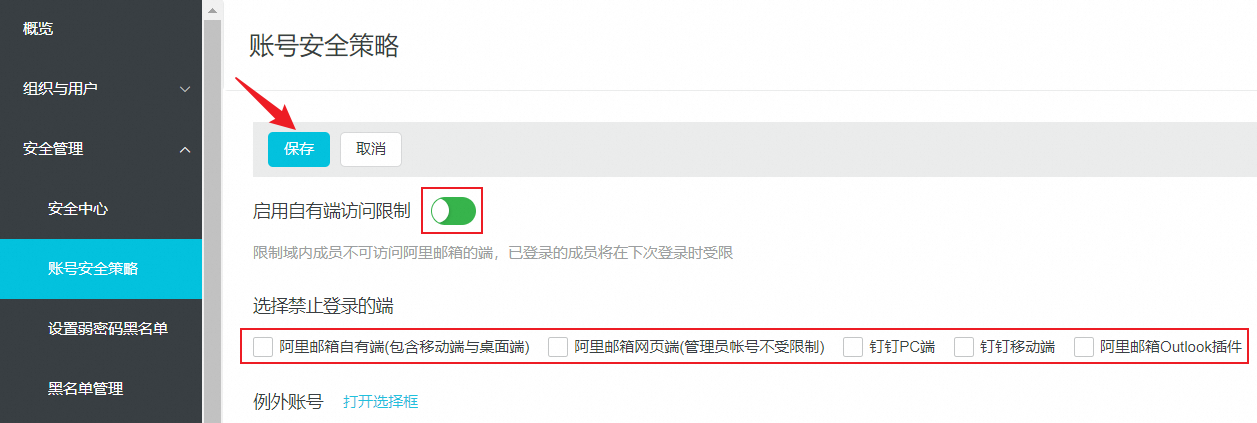
Task: Check 阿里邮箱Outlook插件 checkbox
Action: point(1084,347)
